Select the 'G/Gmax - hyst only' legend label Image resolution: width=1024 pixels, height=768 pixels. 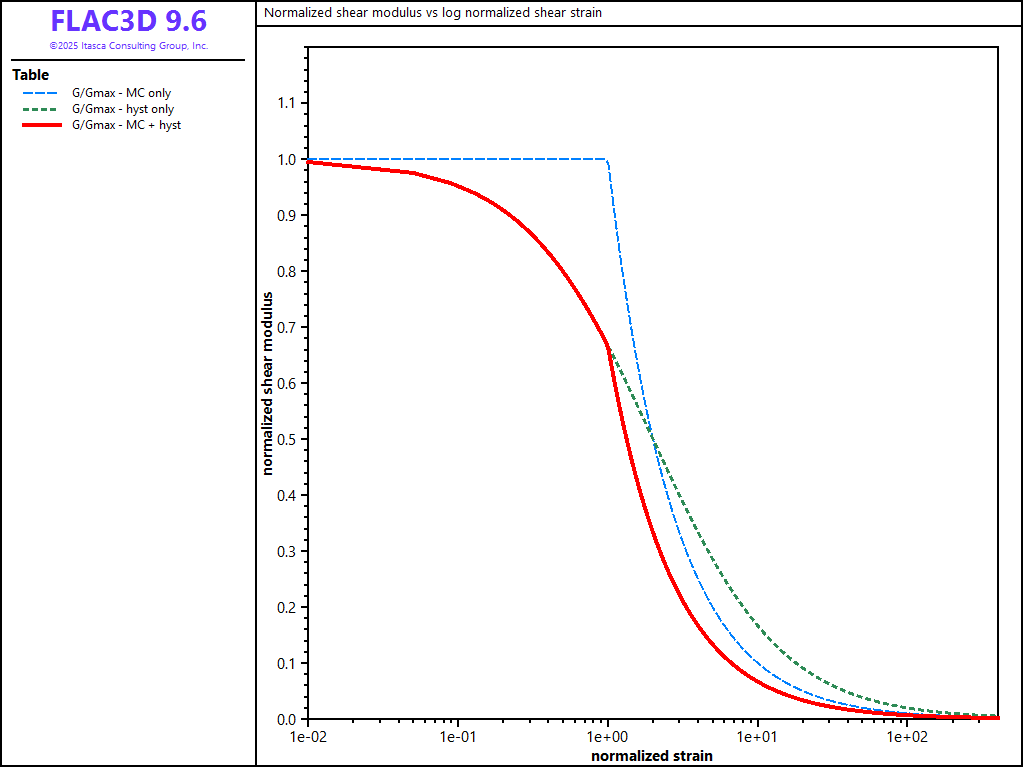click(123, 109)
